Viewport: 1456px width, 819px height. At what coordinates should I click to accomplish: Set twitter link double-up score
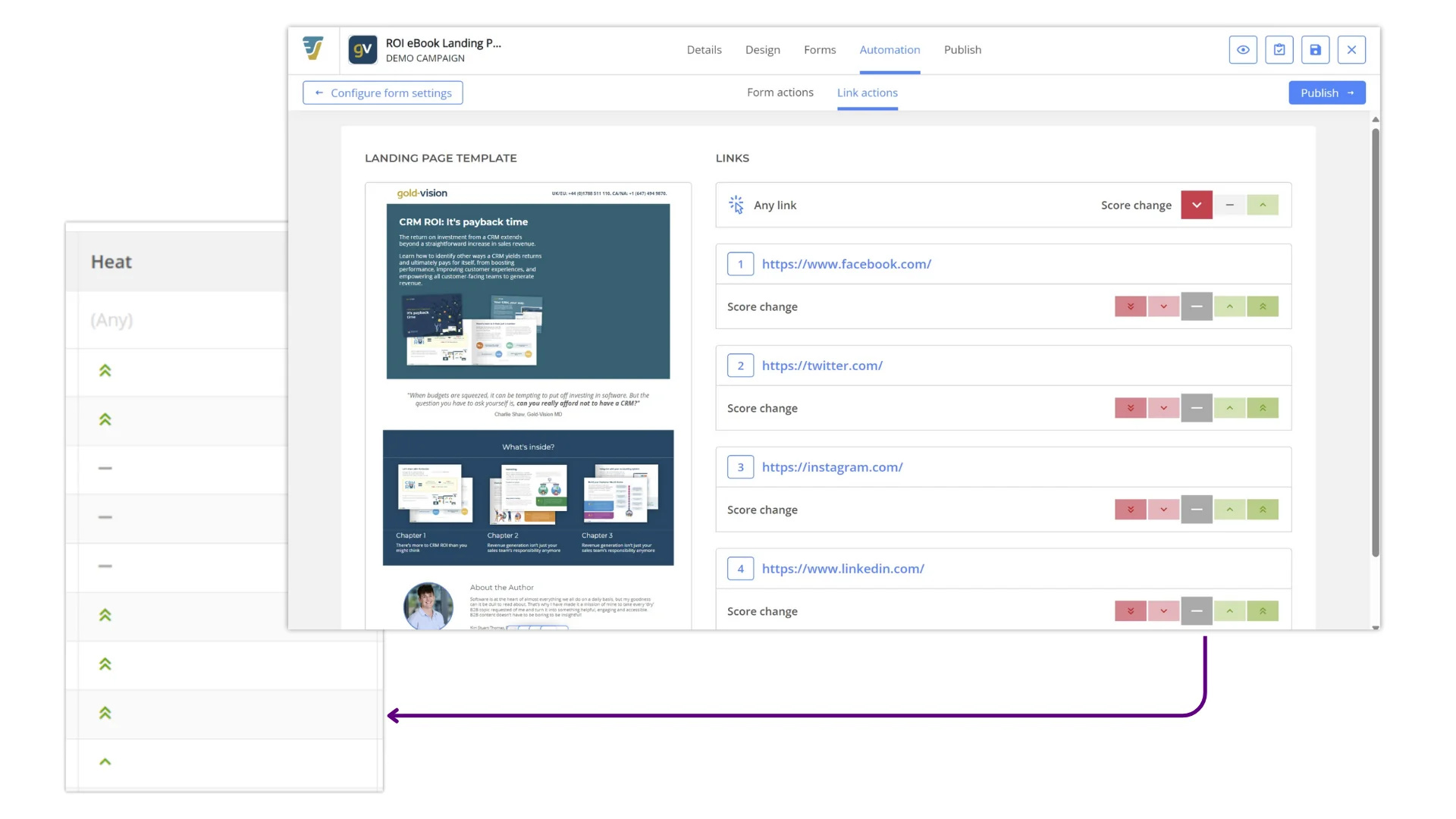[x=1263, y=408]
